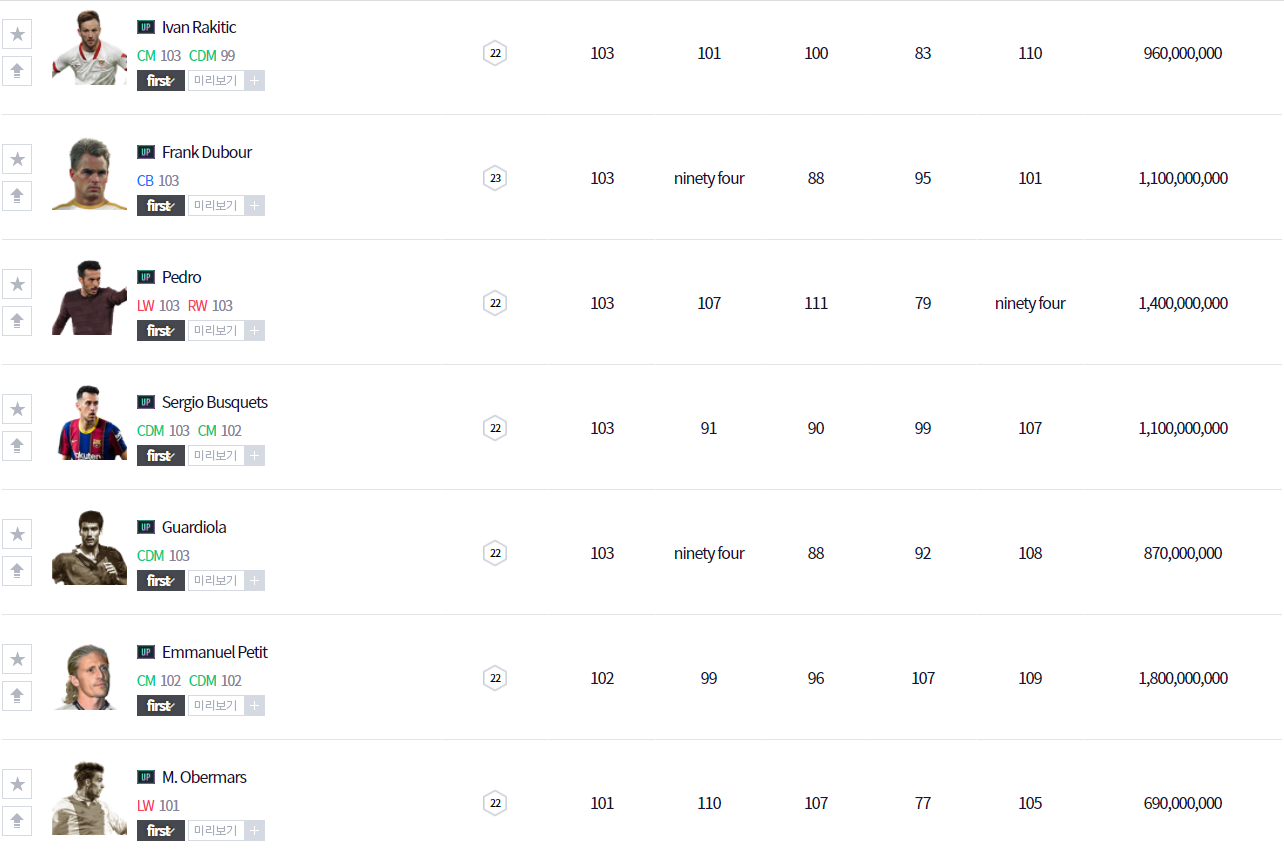Click the 1,400,000,000 price in Pedro's row
This screenshot has height=864, width=1284.
tap(1183, 303)
